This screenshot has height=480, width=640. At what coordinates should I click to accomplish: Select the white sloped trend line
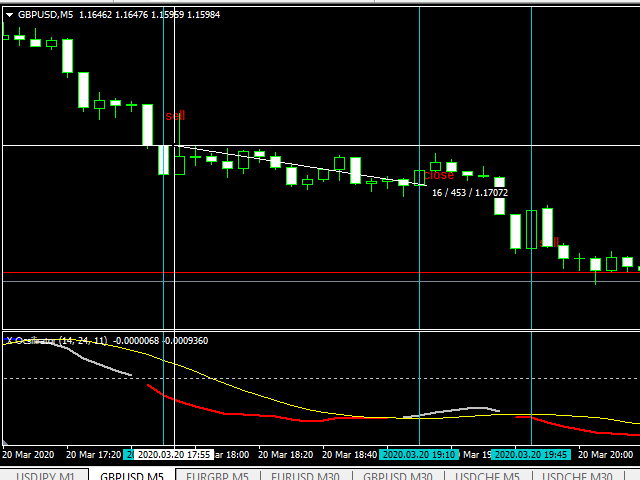[300, 165]
